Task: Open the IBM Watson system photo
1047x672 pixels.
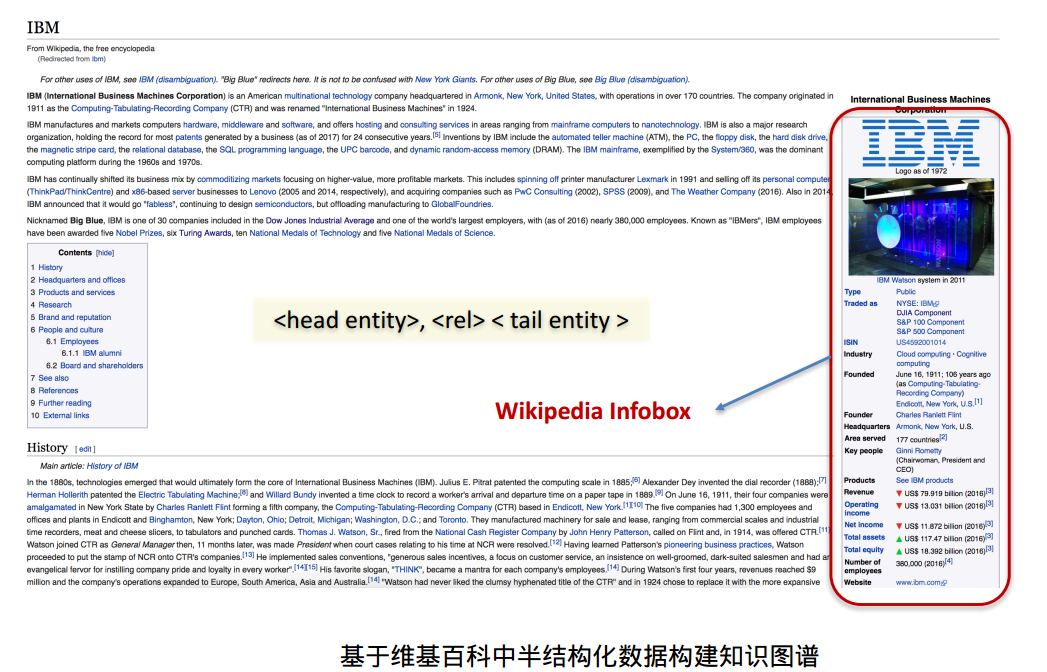Action: [921, 226]
